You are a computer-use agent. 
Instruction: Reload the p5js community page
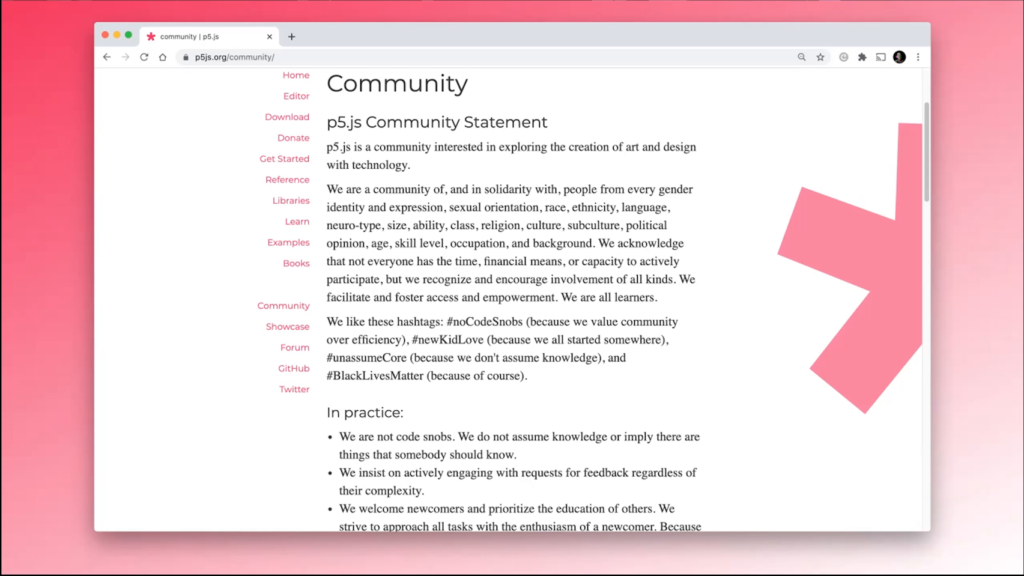point(144,57)
